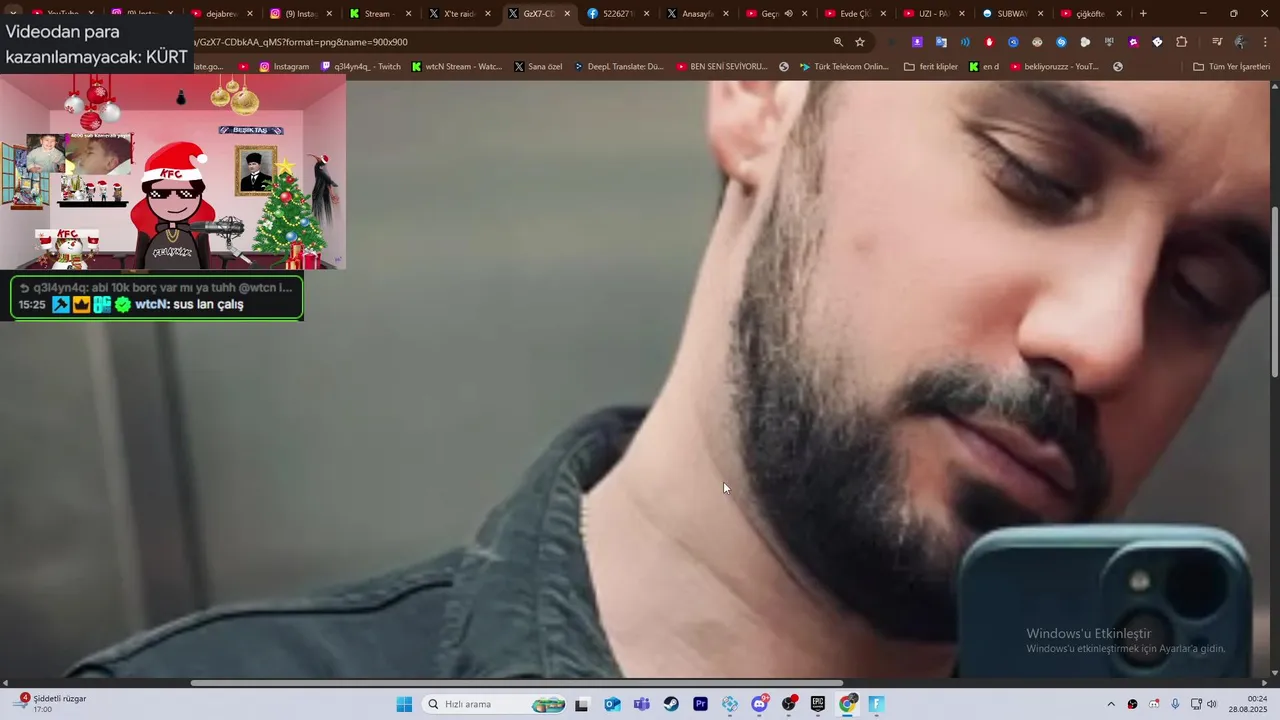
Task: Show hidden system tray icons
Action: pos(1110,704)
